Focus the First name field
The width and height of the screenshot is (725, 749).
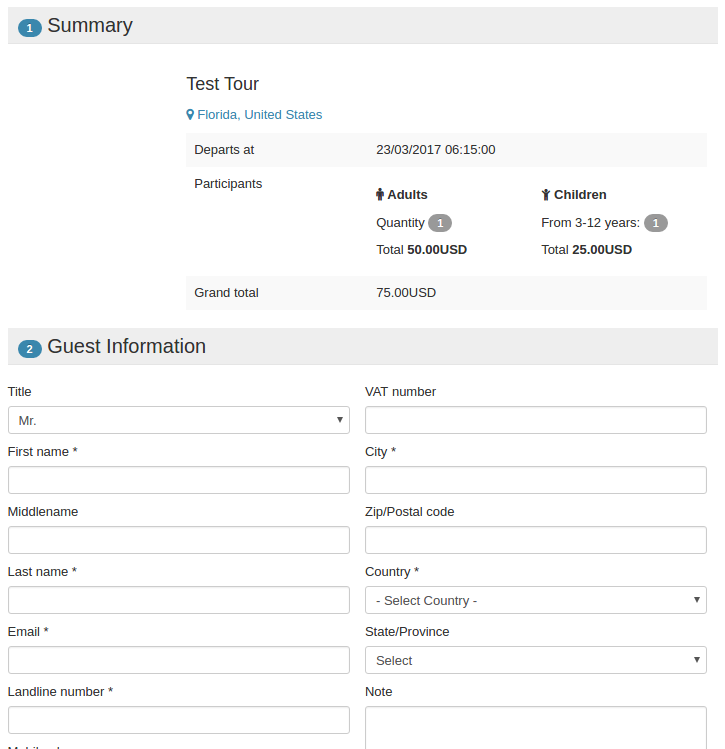tap(179, 480)
